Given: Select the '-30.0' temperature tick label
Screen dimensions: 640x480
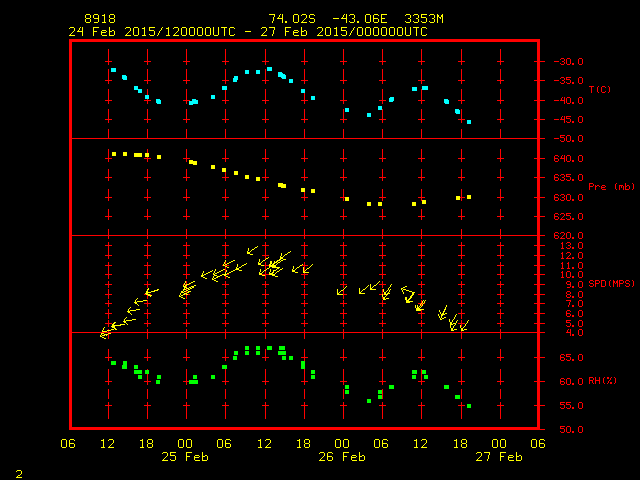Looking at the screenshot, I should click(x=569, y=62).
